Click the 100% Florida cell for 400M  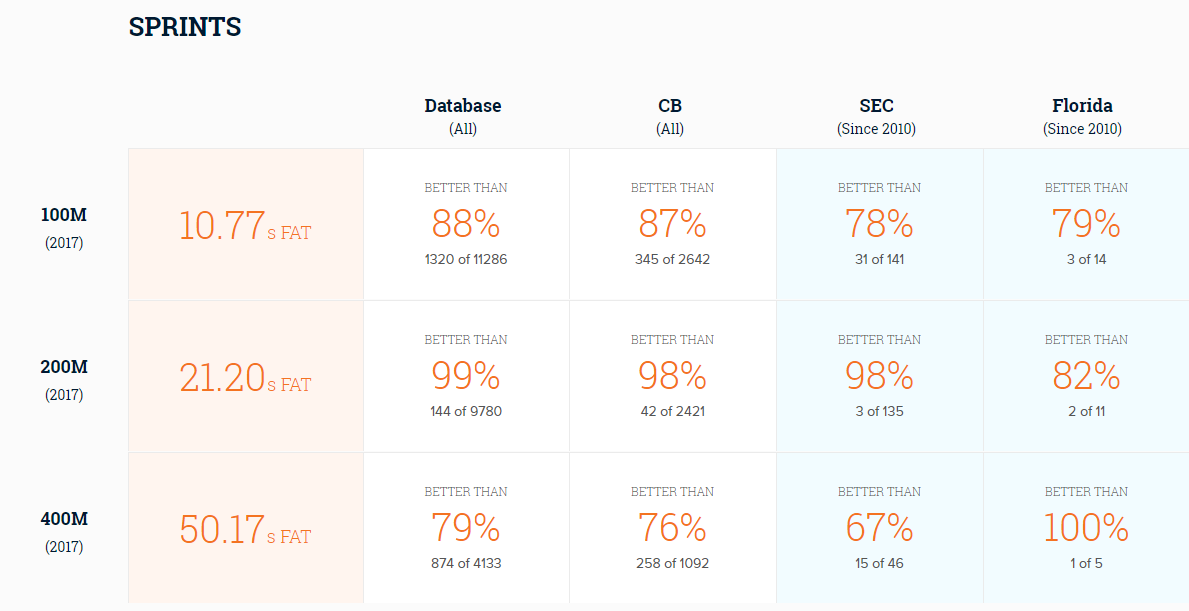coord(1086,528)
